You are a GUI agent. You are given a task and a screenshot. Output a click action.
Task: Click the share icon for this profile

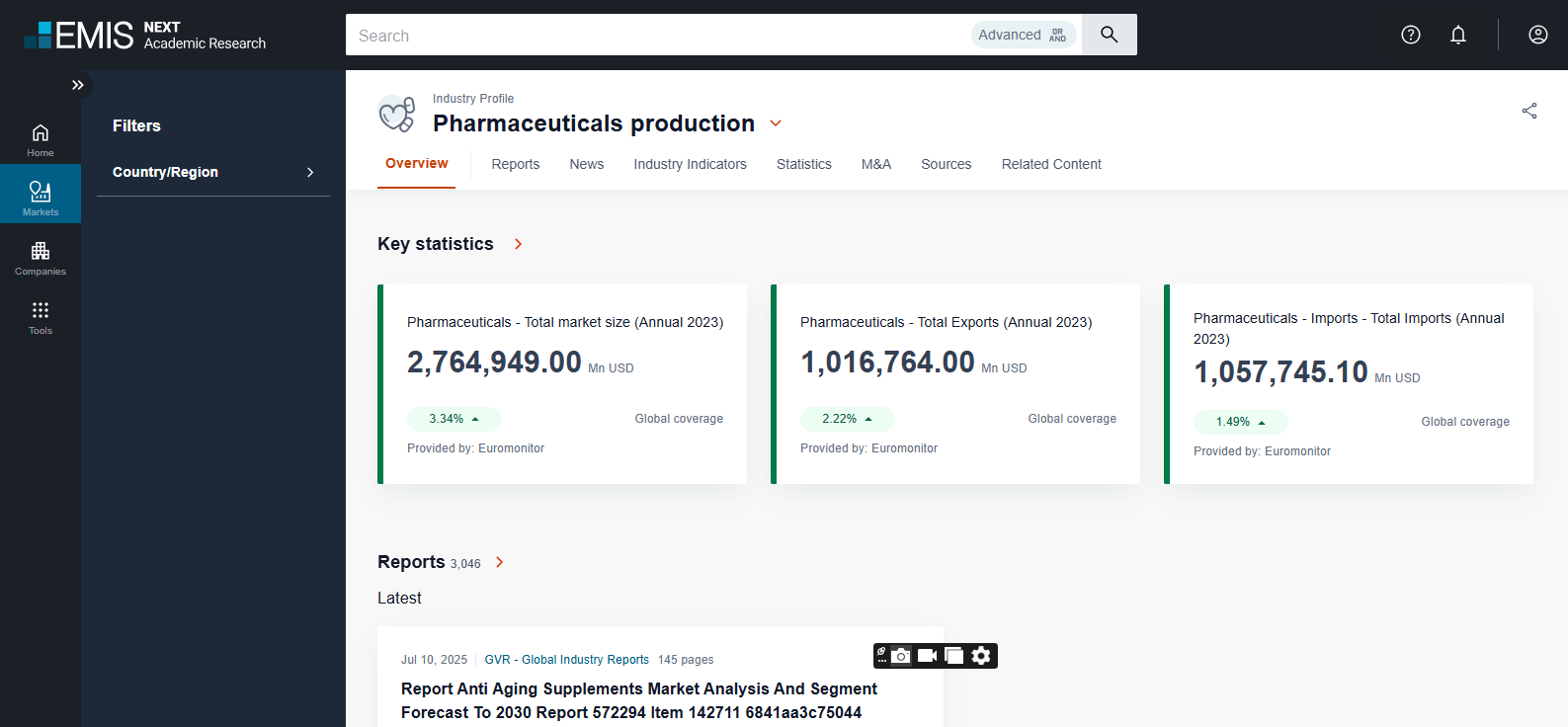tap(1529, 111)
